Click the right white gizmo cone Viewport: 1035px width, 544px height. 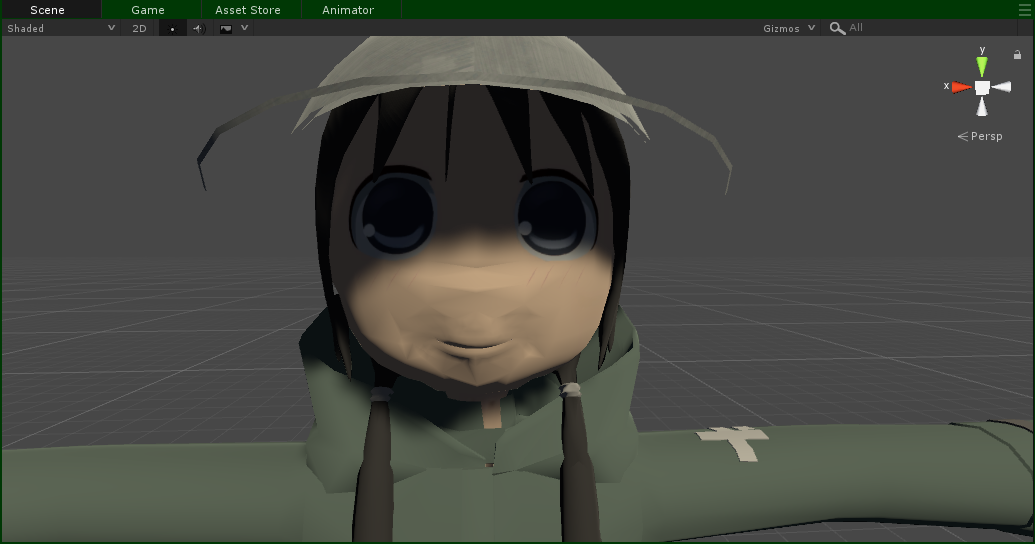pos(1002,87)
